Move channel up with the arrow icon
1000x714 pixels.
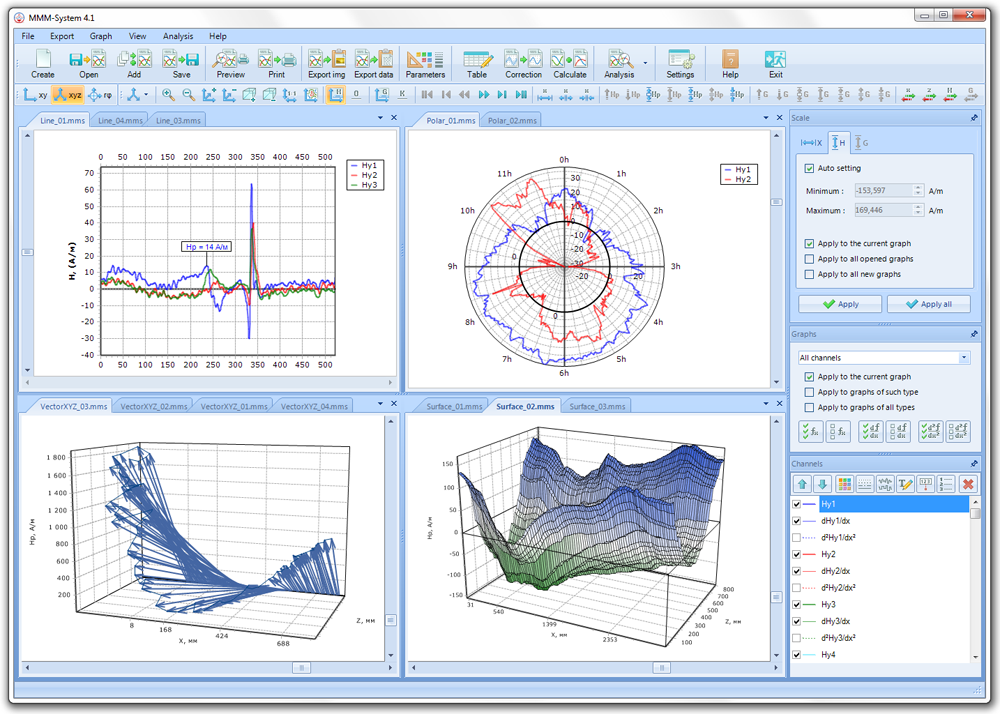[802, 484]
